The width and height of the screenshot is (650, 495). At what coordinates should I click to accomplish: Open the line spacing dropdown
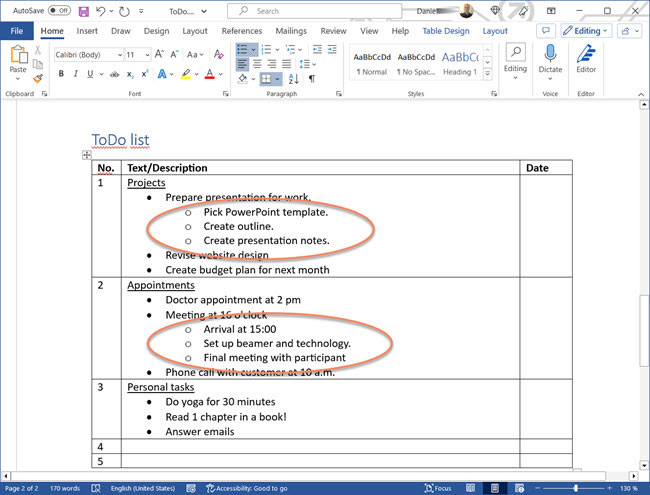[x=308, y=64]
